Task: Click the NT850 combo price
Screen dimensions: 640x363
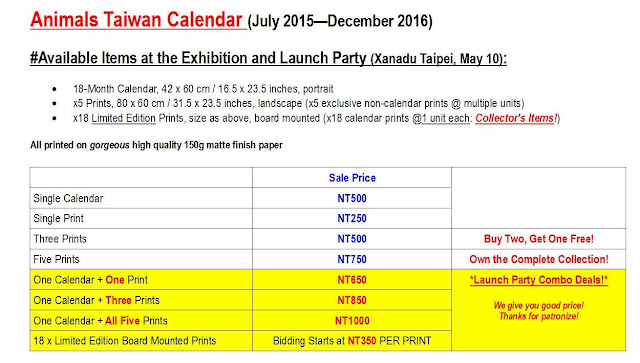Action: coord(352,301)
